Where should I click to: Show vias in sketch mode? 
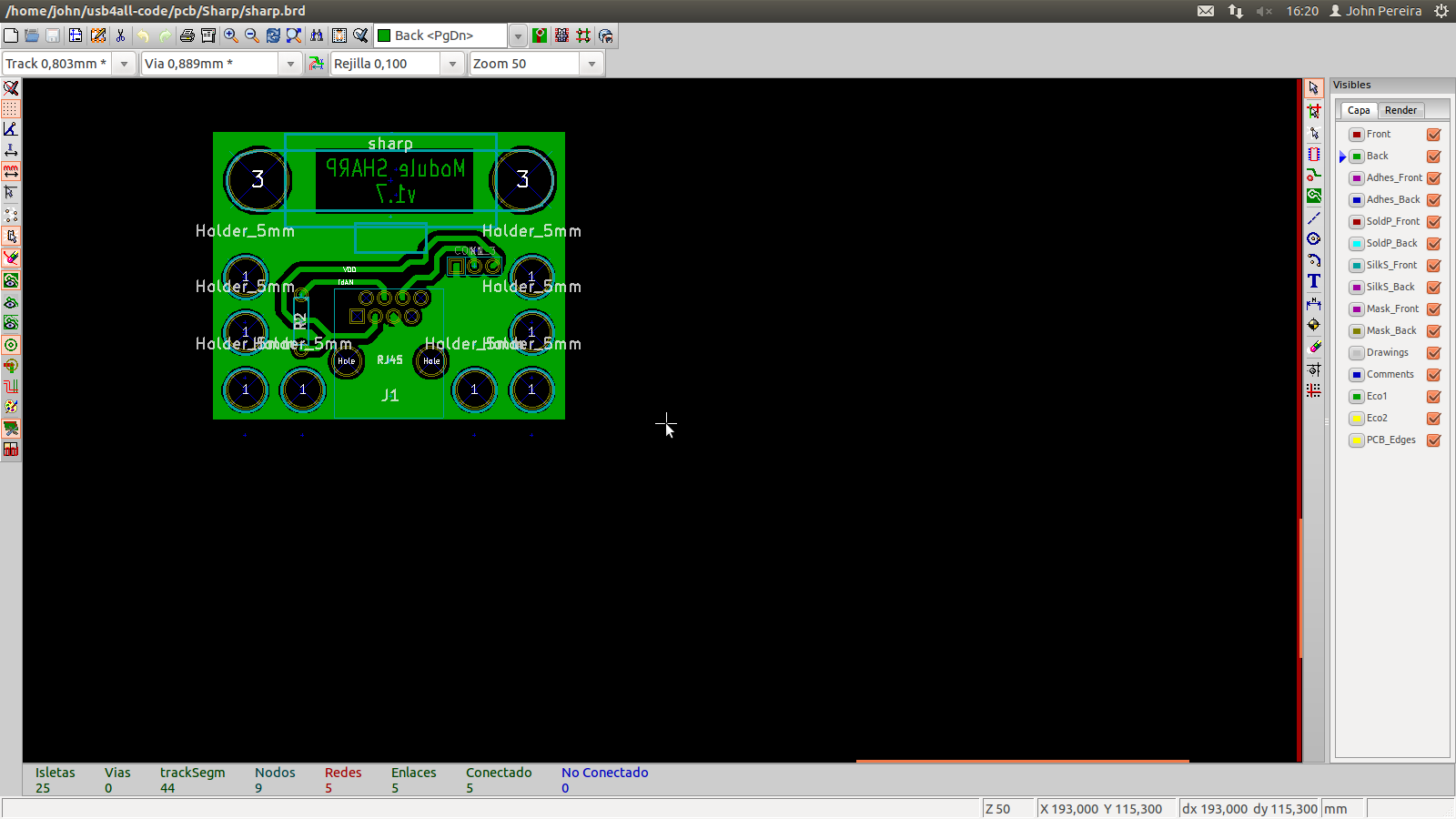coord(11,366)
